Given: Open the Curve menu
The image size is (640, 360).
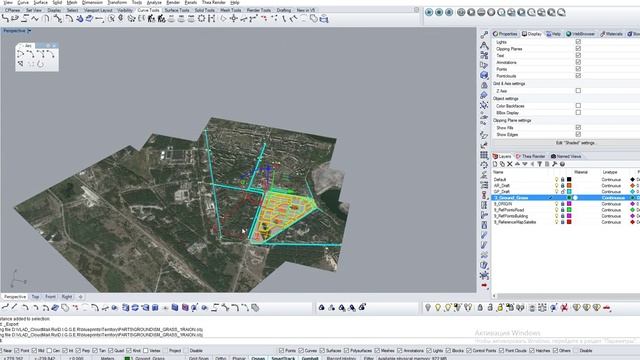Looking at the screenshot, I should coord(23,2).
